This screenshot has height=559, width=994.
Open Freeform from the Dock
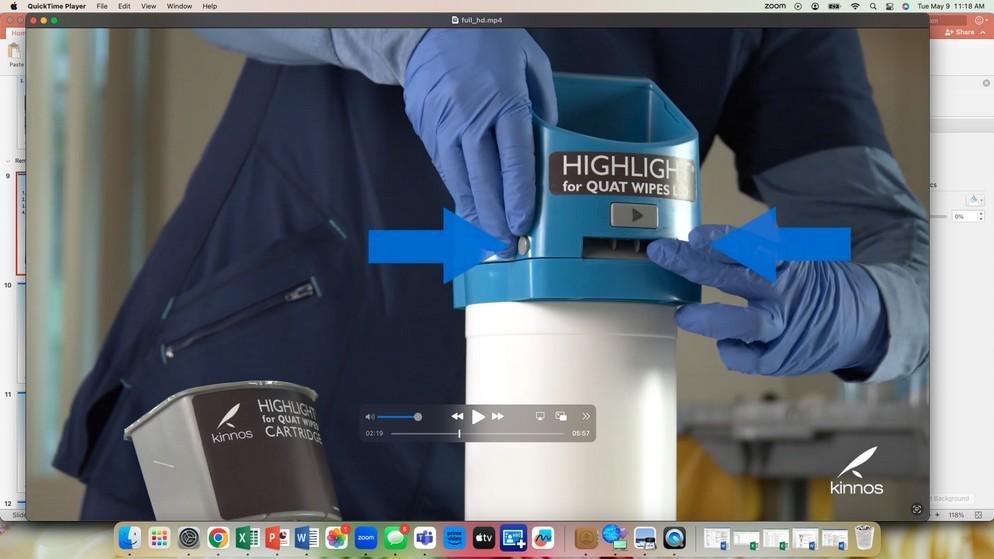pos(543,538)
